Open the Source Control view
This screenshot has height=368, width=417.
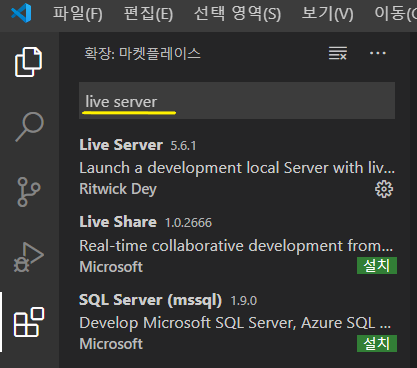(29, 192)
